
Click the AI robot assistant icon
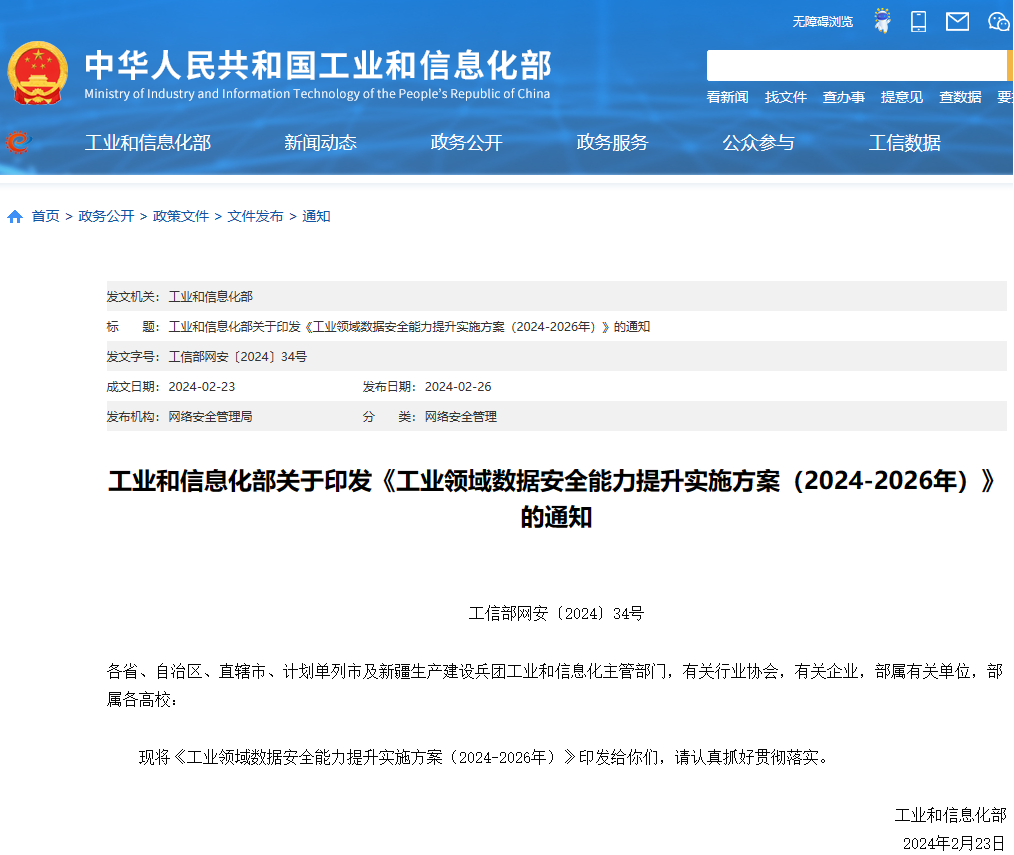[881, 21]
